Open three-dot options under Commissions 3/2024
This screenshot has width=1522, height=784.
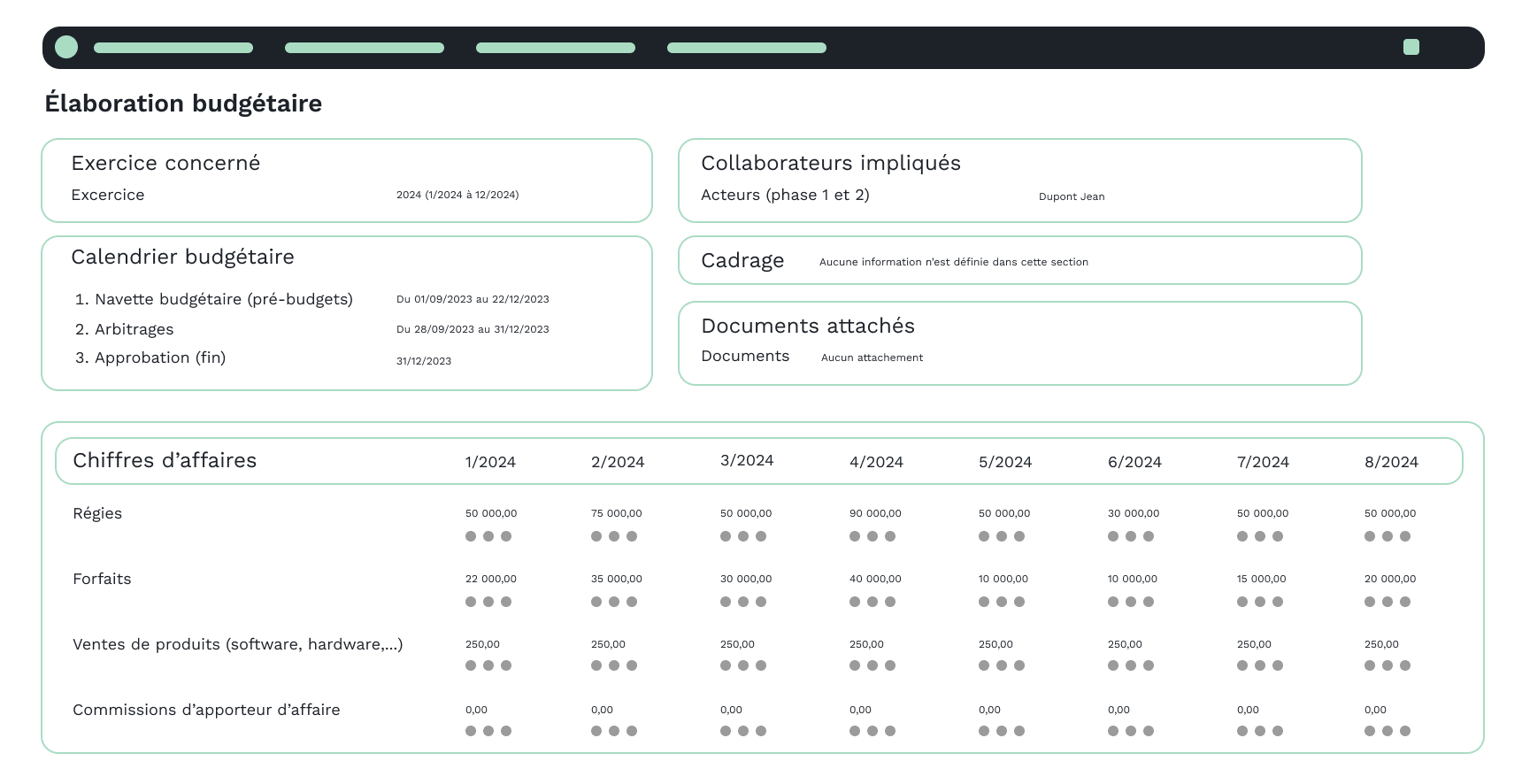[x=743, y=731]
